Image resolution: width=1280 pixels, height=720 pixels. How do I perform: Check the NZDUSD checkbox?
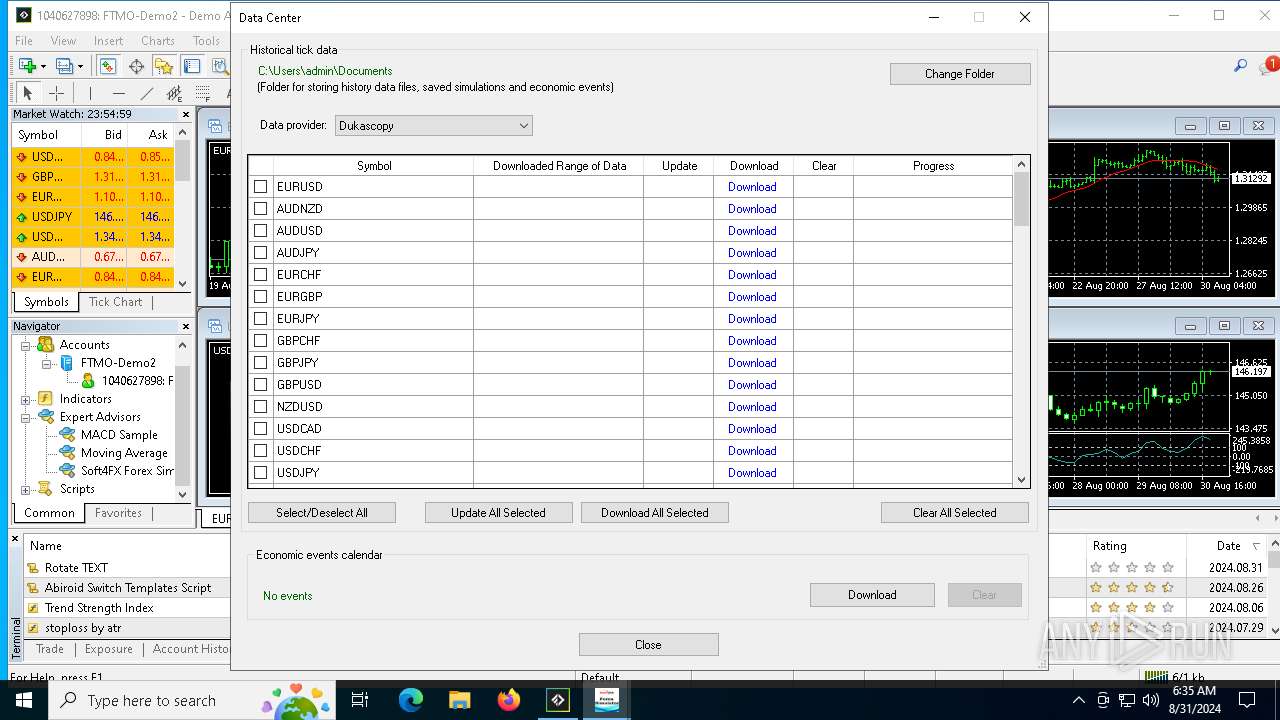pos(261,407)
